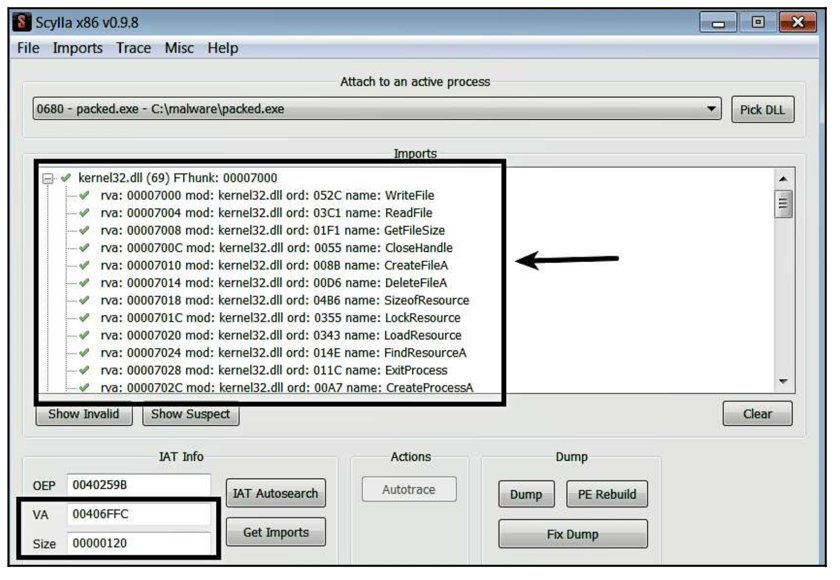Viewport: 840px width, 580px height.
Task: Click the Show Invalid button
Action: click(x=84, y=414)
